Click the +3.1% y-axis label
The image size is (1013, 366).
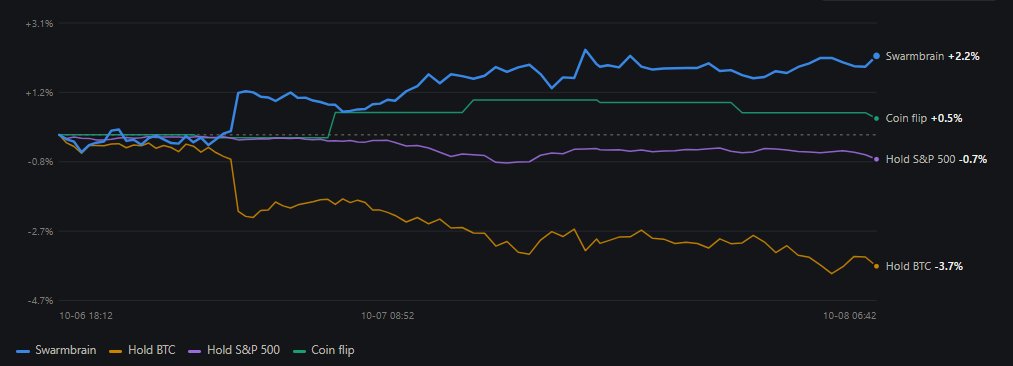click(x=39, y=23)
